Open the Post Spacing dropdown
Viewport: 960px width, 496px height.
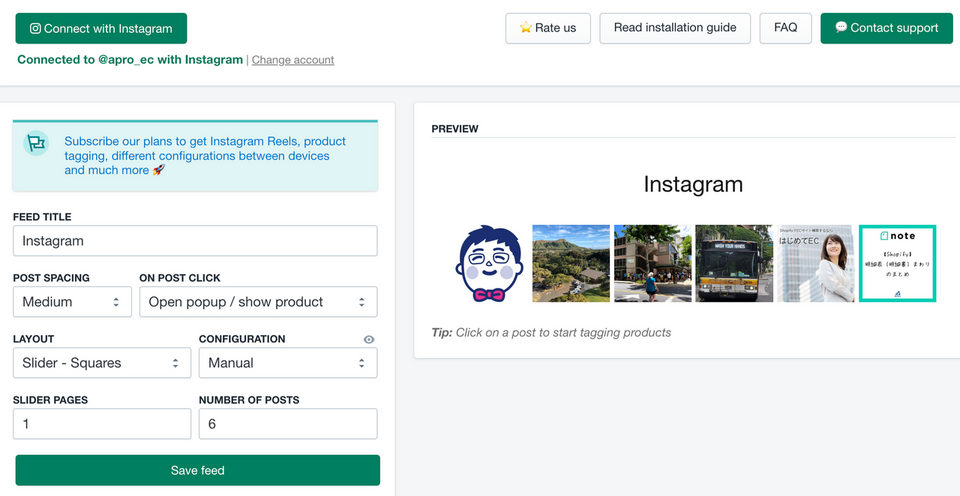(x=72, y=302)
